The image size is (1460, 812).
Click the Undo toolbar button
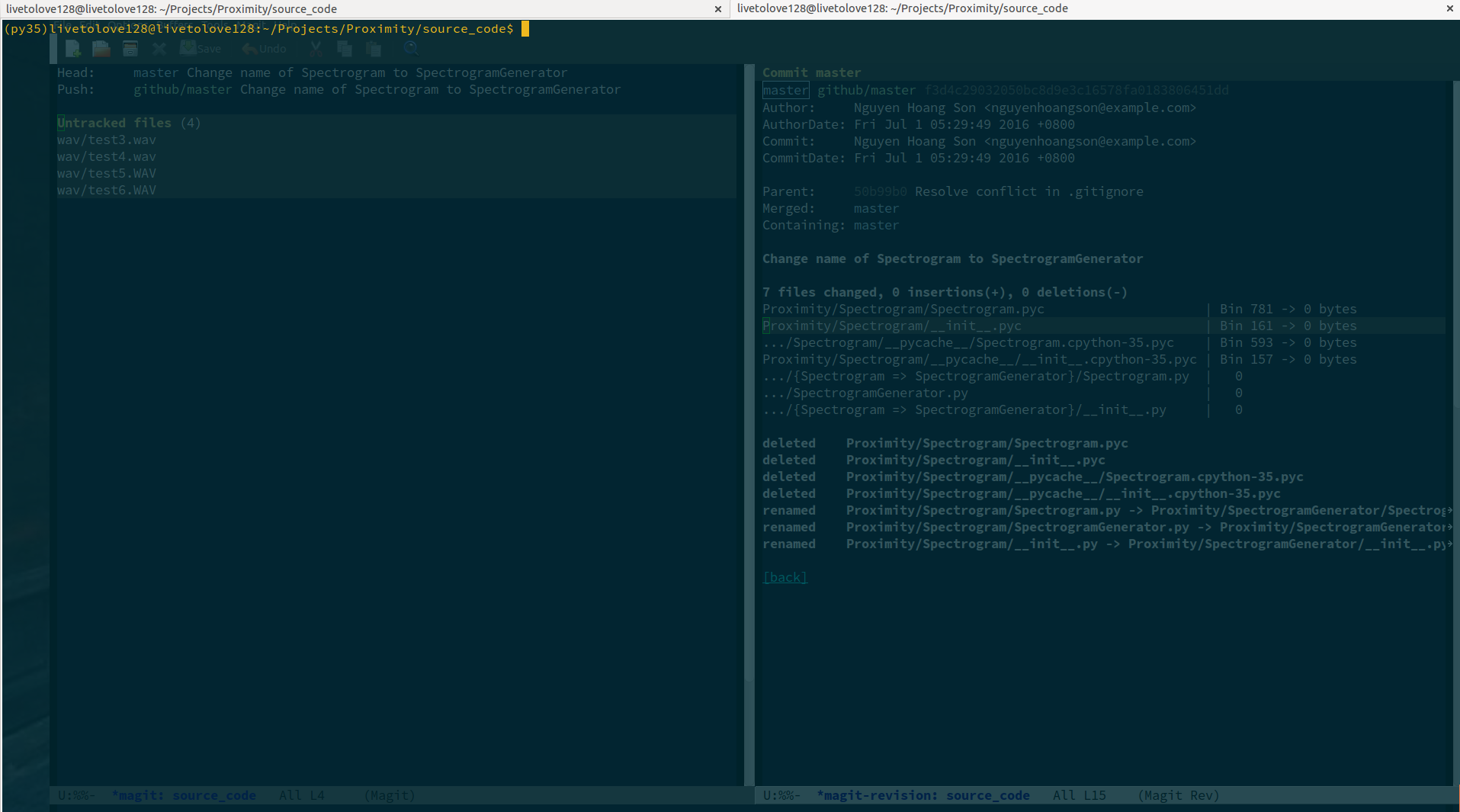[x=264, y=49]
